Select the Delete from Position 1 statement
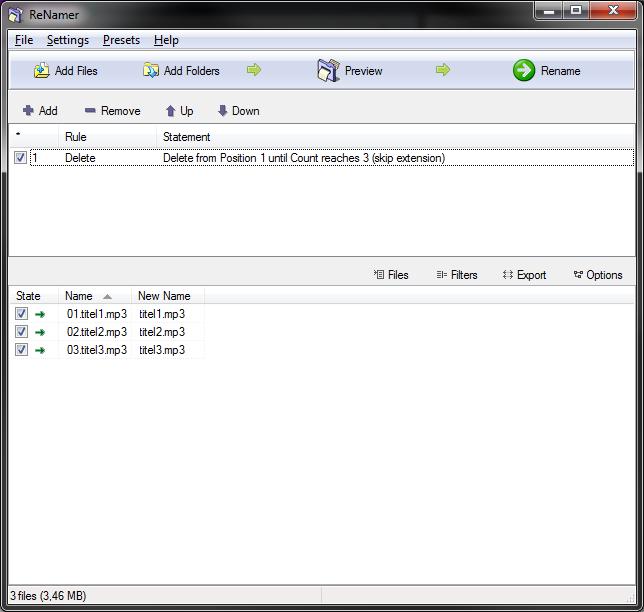 coord(304,158)
